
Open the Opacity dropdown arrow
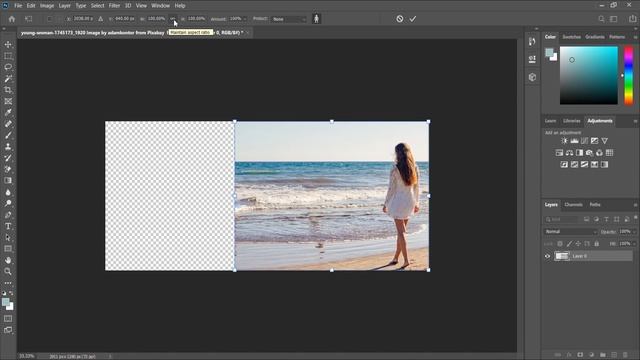point(634,232)
